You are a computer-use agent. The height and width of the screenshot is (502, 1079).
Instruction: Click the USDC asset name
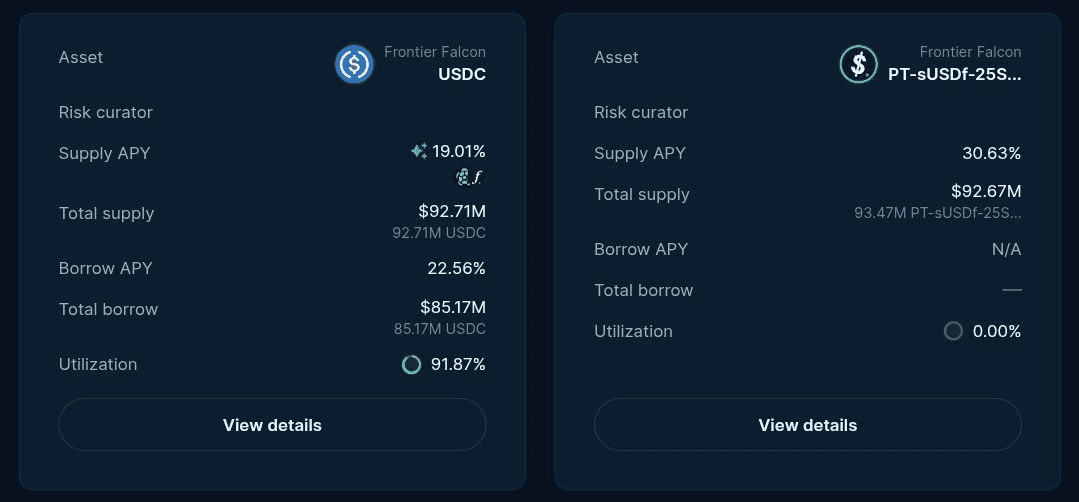coord(462,74)
